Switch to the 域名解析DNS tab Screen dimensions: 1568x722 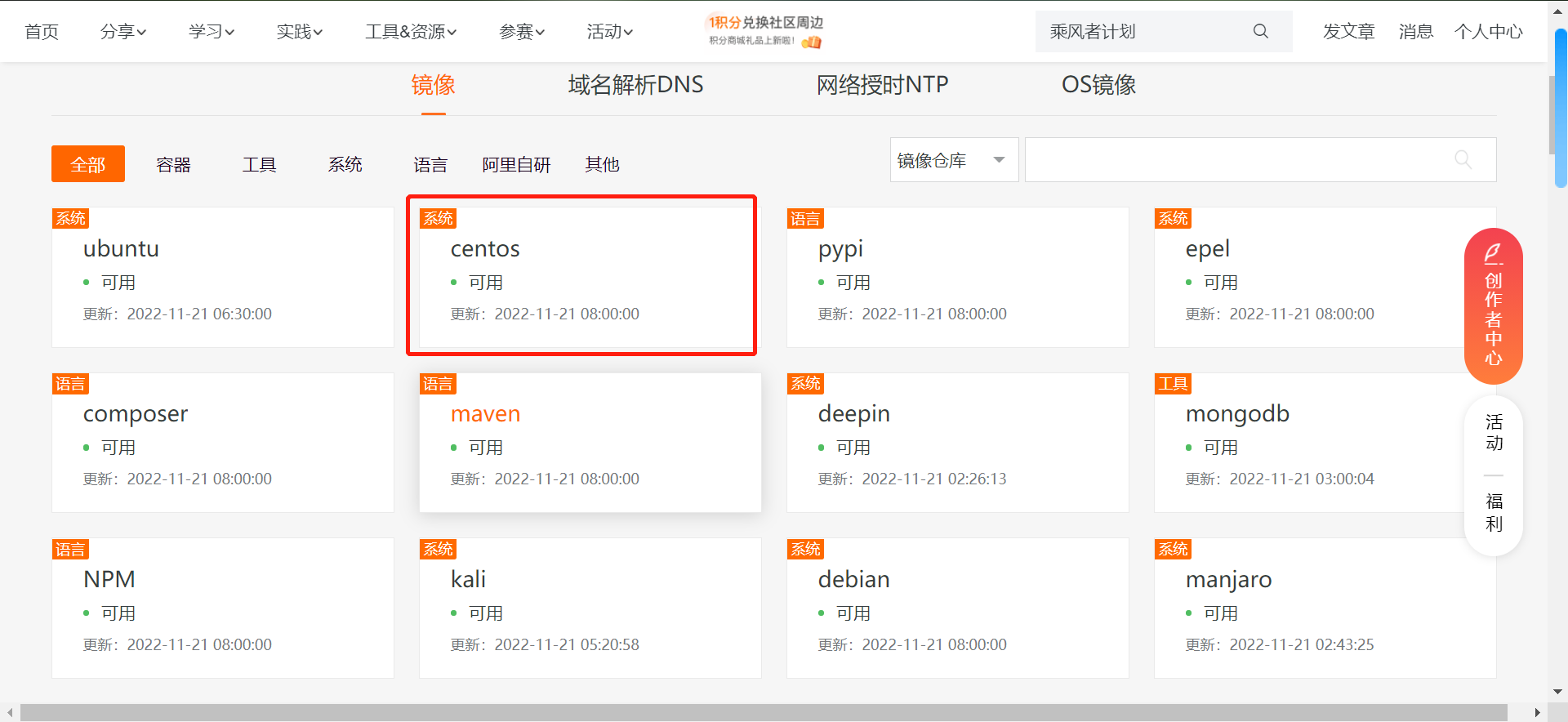(635, 85)
